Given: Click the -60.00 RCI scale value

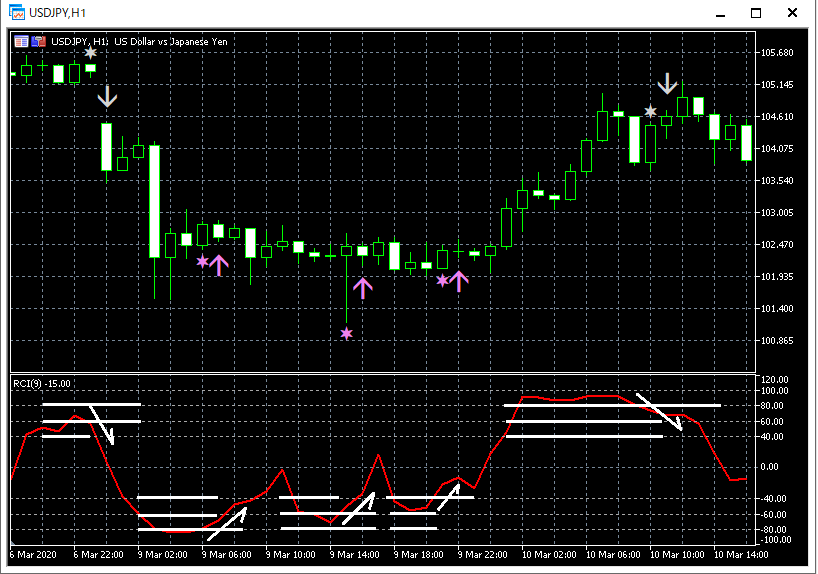Looking at the screenshot, I should point(774,515).
